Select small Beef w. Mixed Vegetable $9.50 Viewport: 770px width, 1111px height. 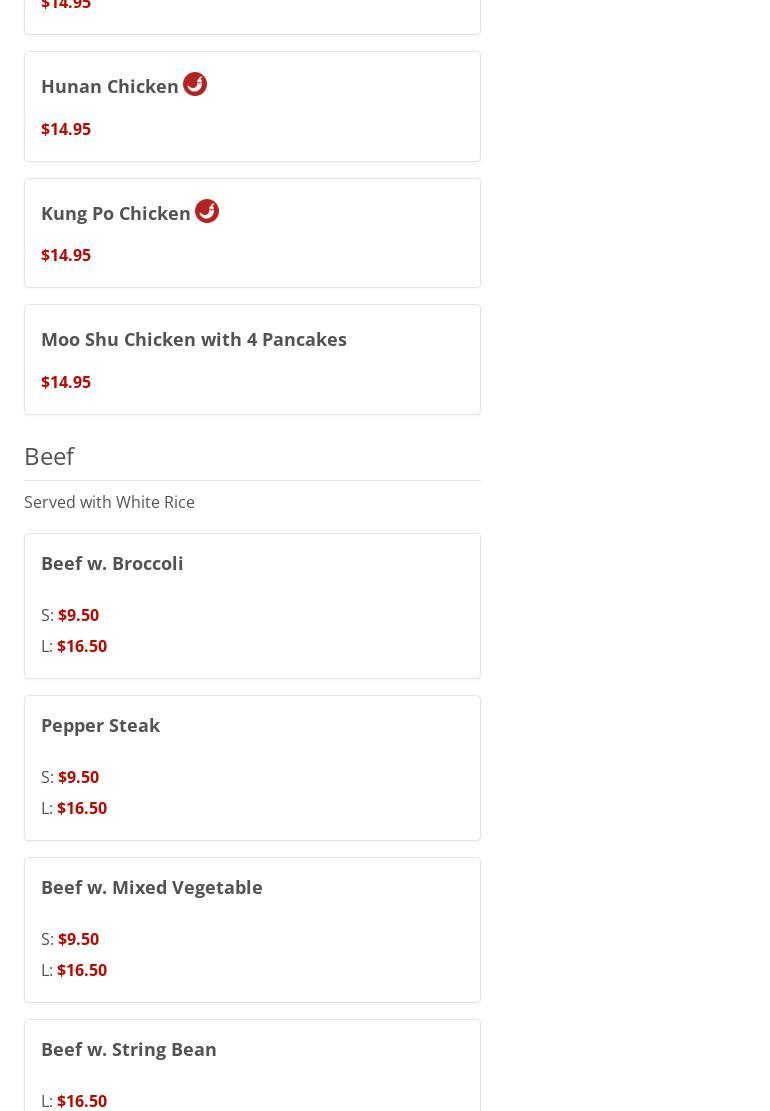(78, 939)
